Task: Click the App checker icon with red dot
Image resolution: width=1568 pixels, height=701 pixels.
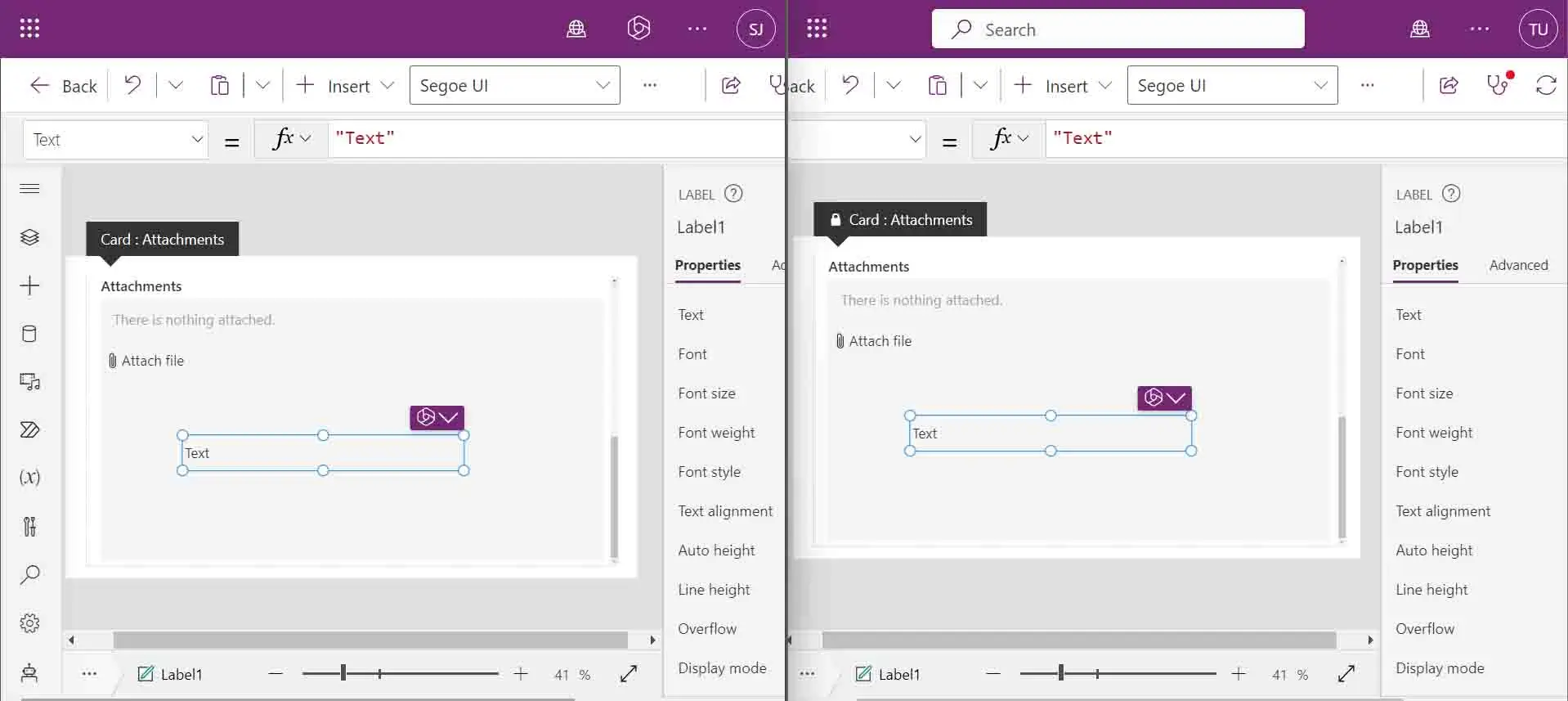Action: click(x=1498, y=84)
